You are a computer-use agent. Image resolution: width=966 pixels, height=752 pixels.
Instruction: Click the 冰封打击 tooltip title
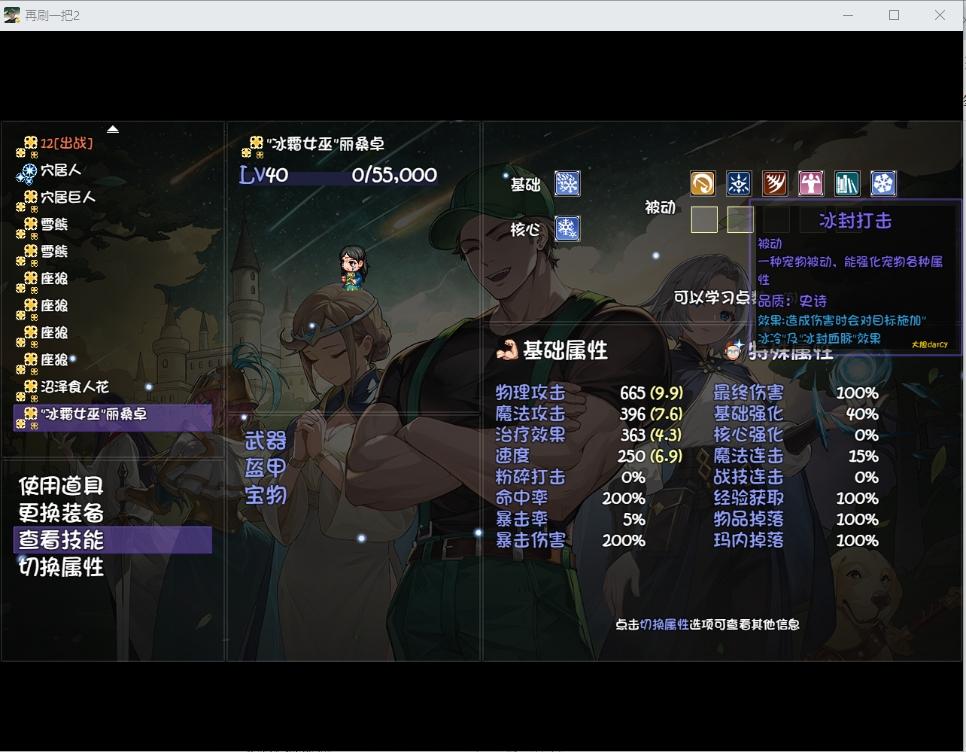(855, 220)
